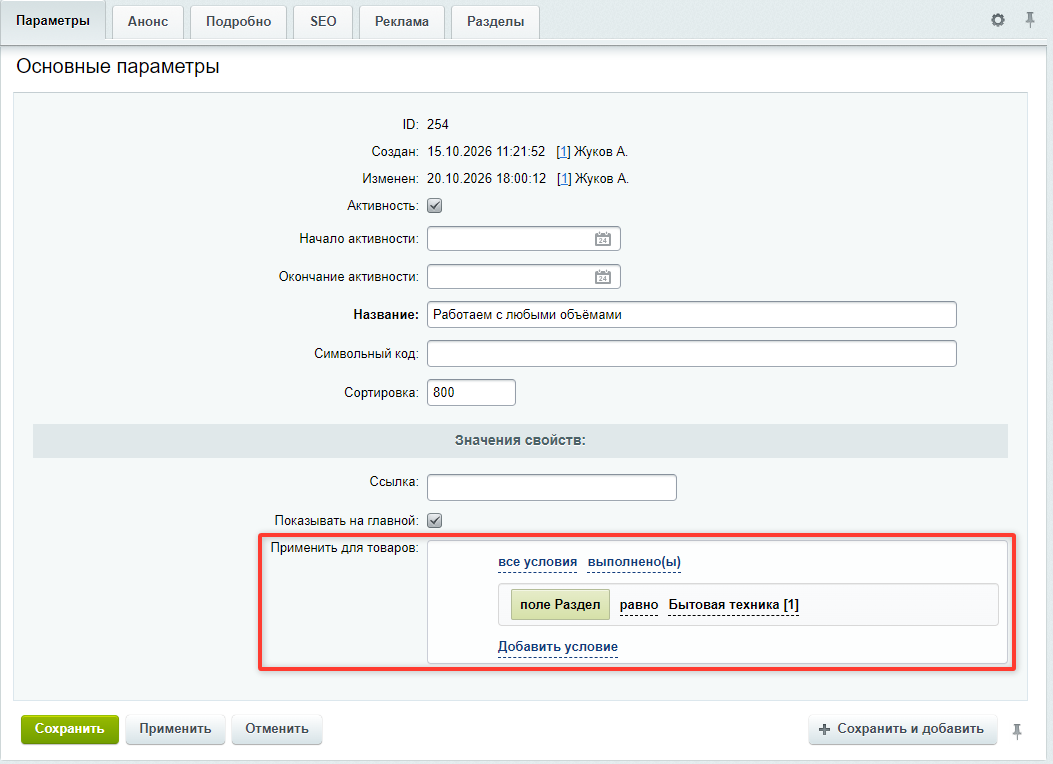Toggle the Показывать на главной checkbox
The image size is (1053, 764).
point(434,520)
